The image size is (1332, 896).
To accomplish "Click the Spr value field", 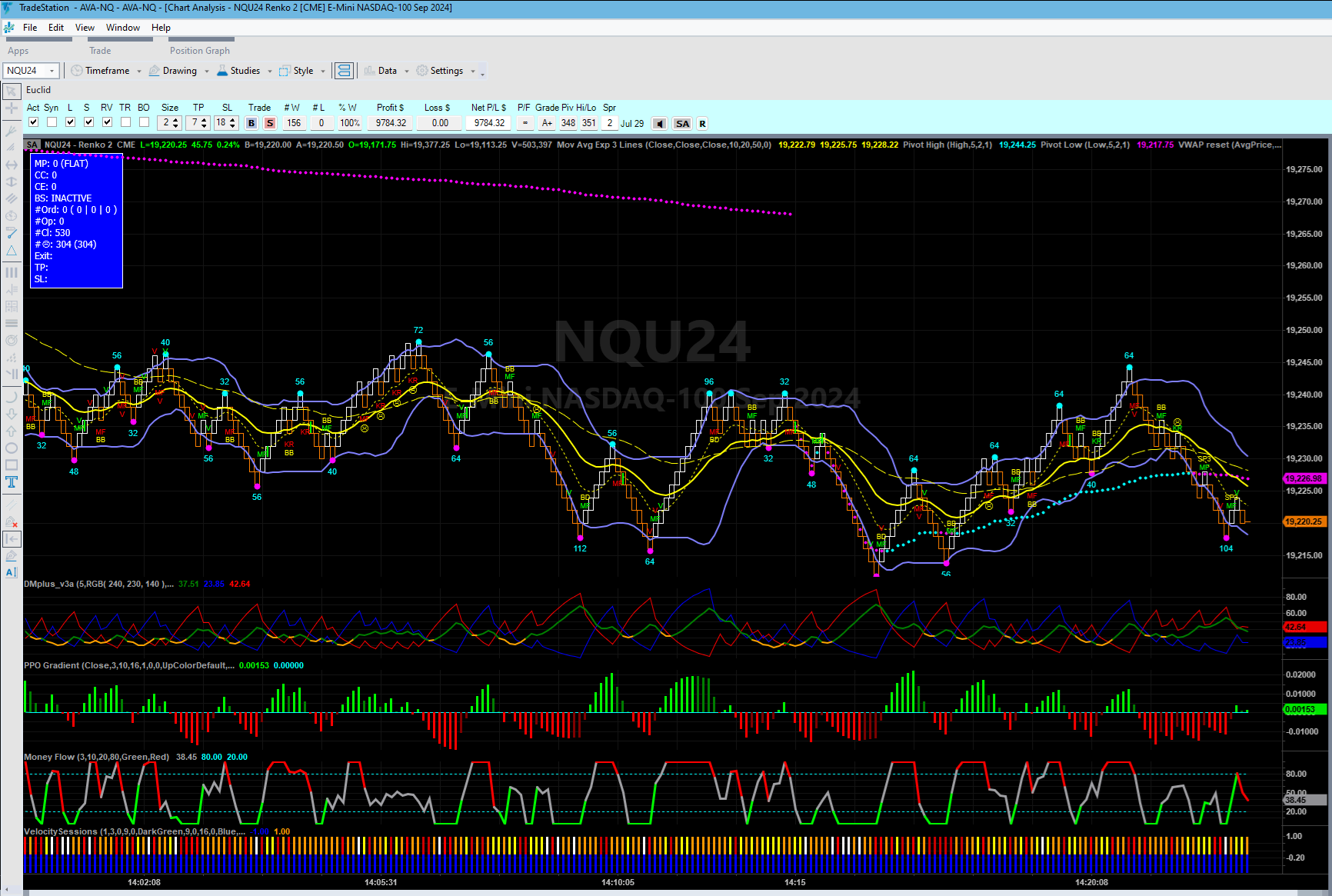I will (609, 123).
